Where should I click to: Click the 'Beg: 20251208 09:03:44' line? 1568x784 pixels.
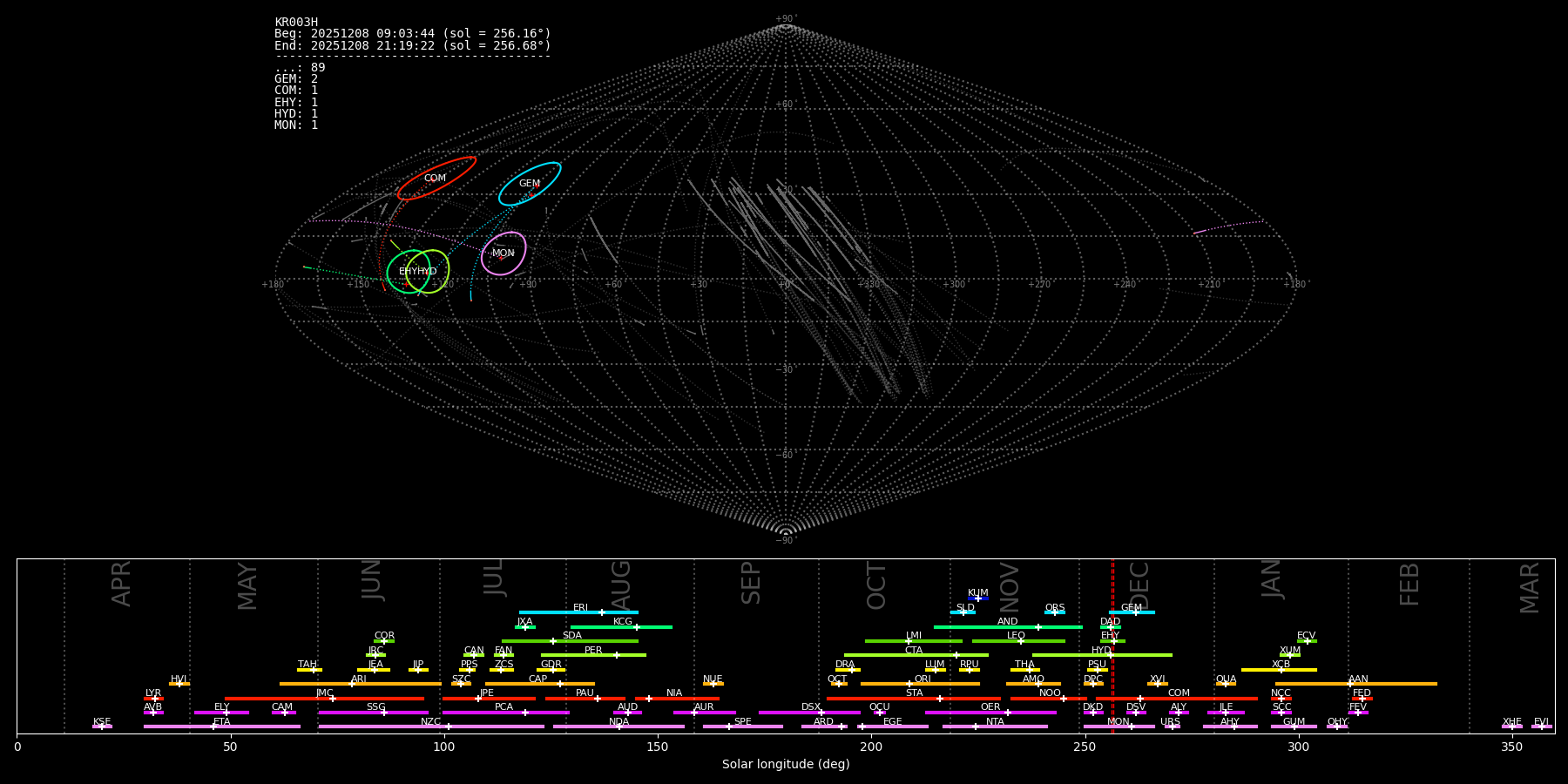(413, 34)
